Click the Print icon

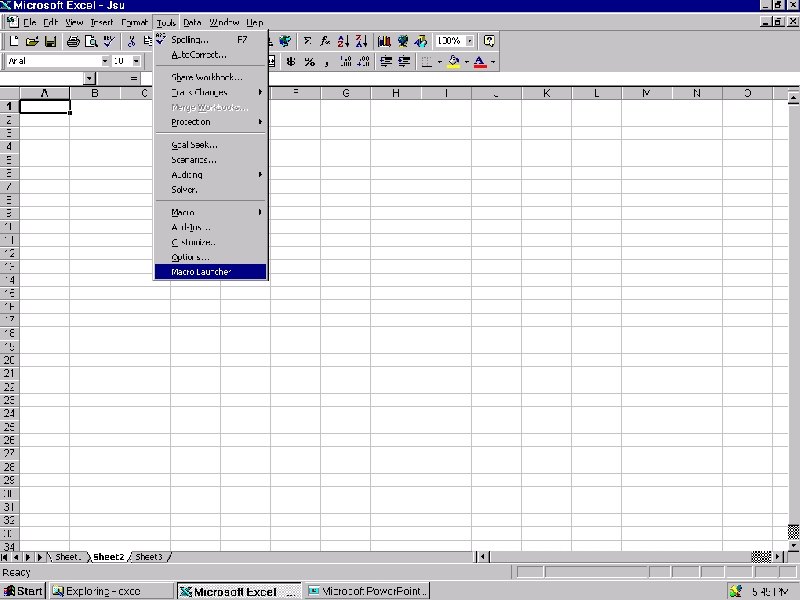tap(73, 41)
